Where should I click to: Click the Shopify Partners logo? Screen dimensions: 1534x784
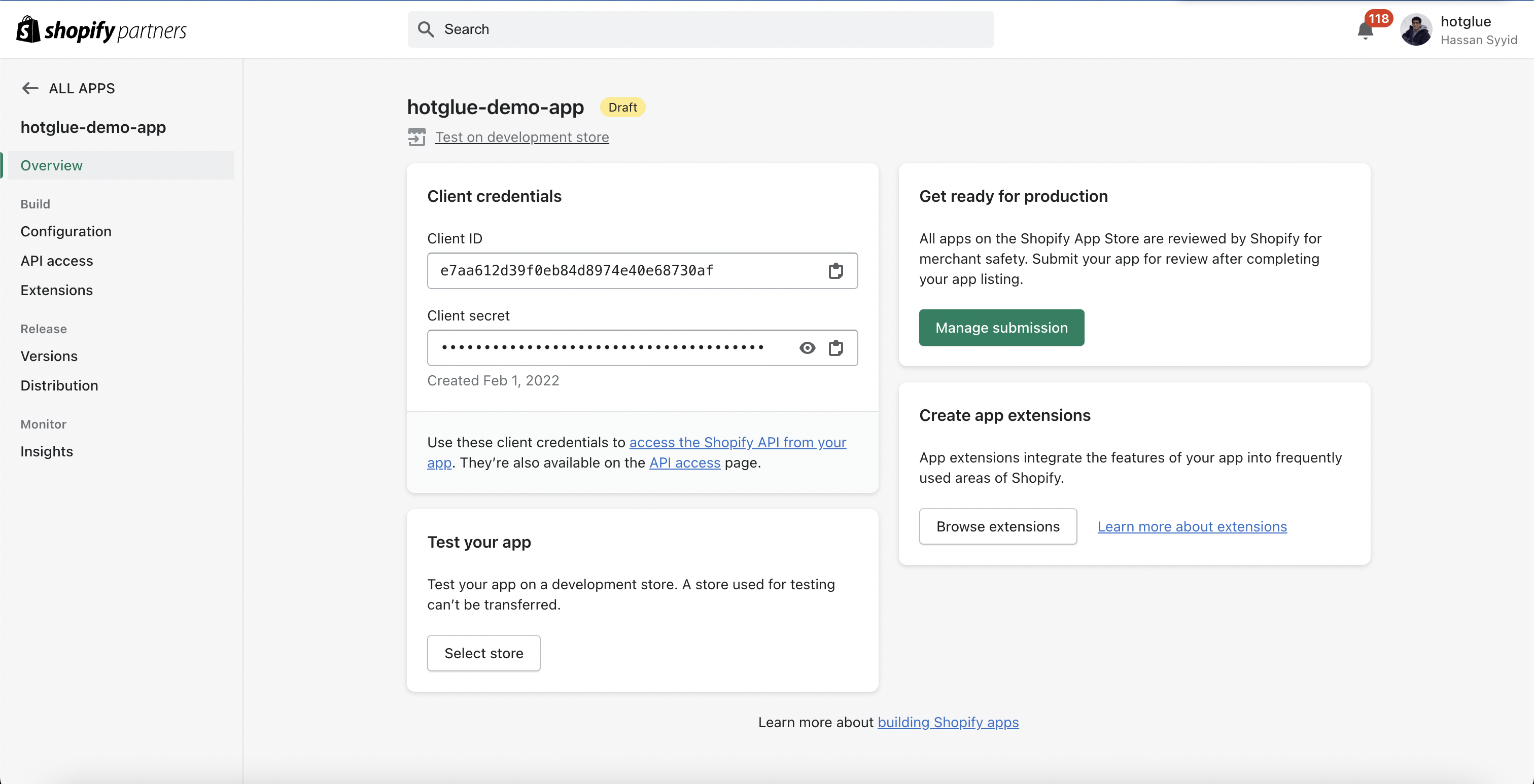tap(101, 30)
